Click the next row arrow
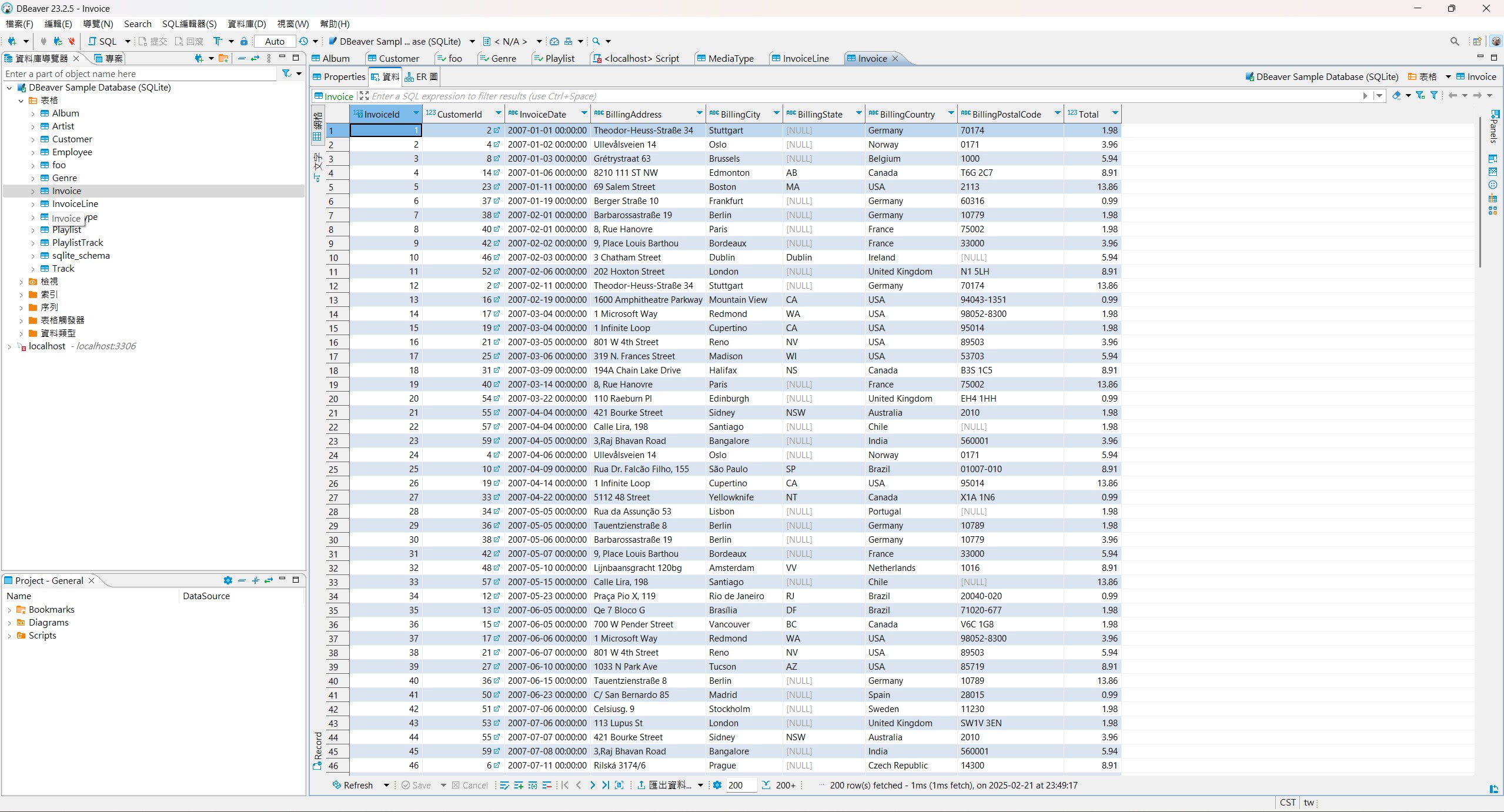Image resolution: width=1504 pixels, height=812 pixels. (x=592, y=785)
